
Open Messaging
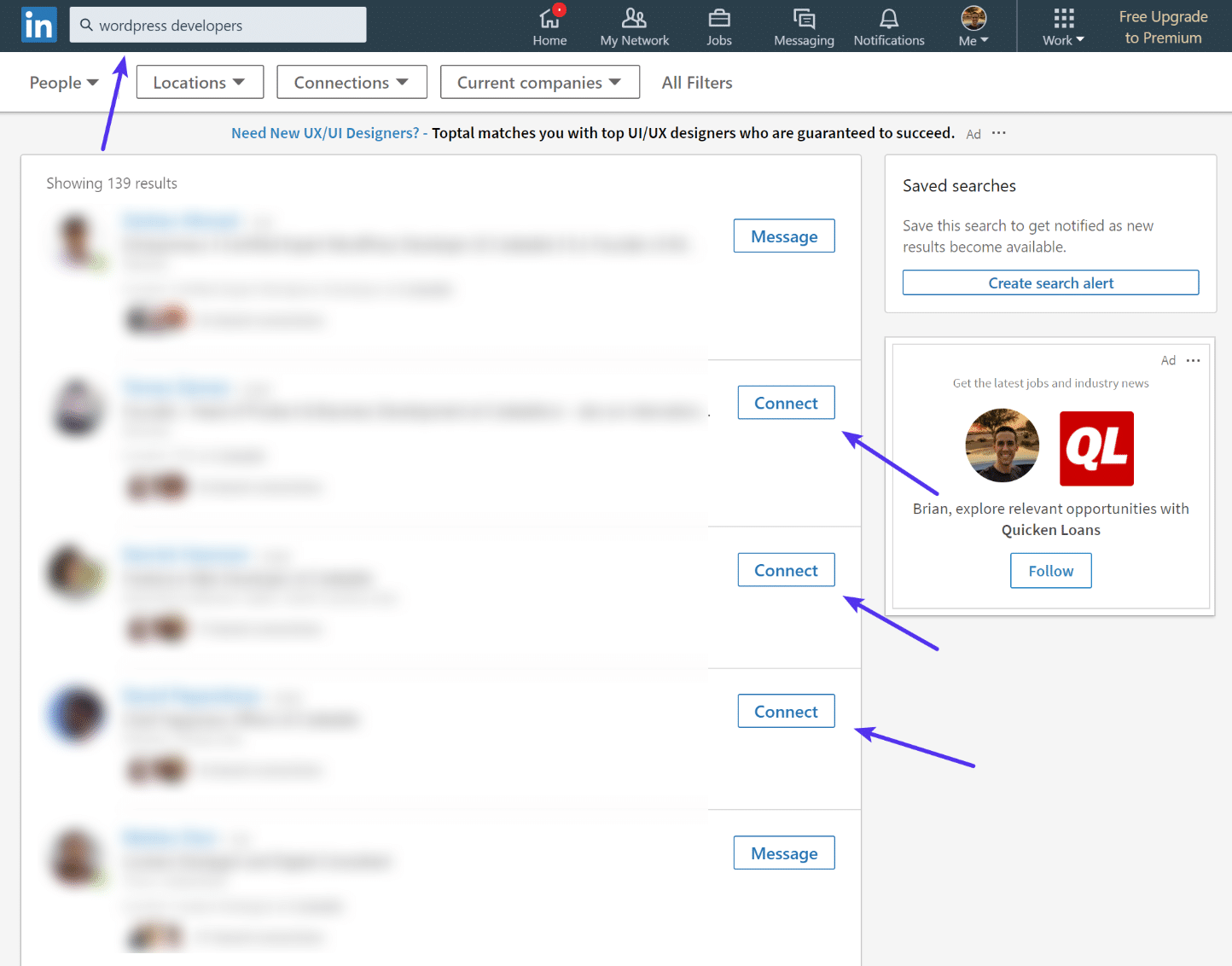pyautogui.click(x=803, y=26)
